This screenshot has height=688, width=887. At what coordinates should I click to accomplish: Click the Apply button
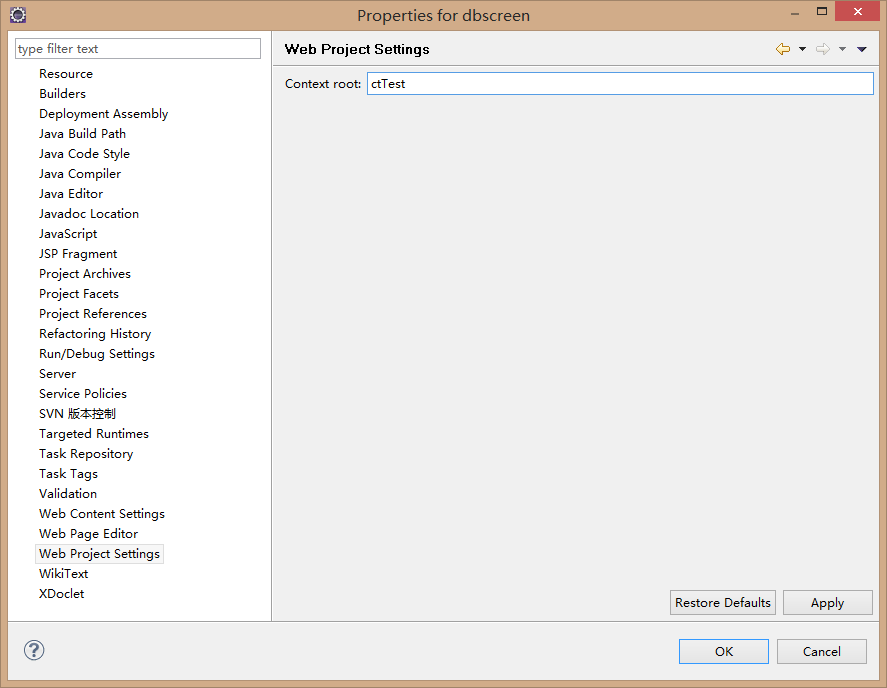[x=827, y=603]
